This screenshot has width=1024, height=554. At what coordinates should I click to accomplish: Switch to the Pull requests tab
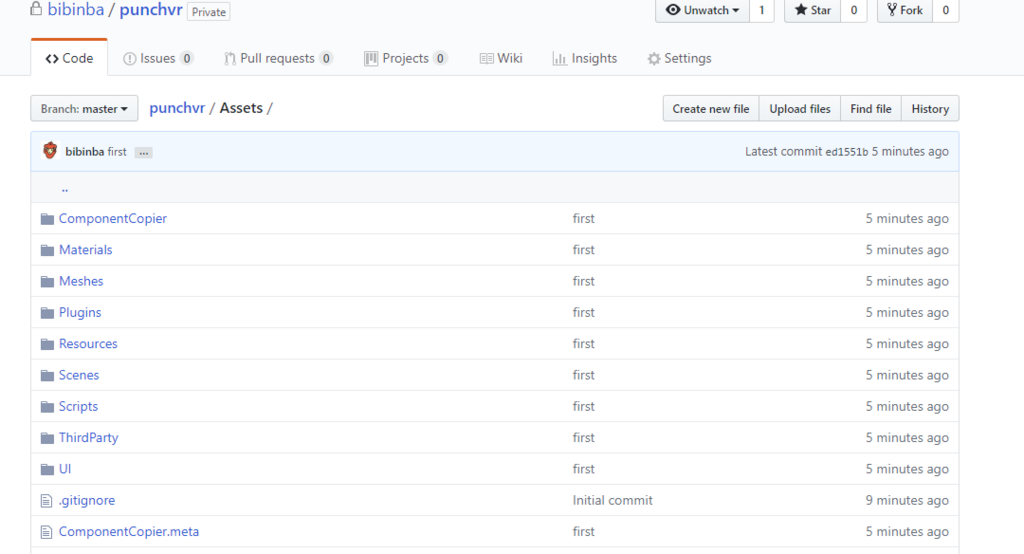click(278, 58)
